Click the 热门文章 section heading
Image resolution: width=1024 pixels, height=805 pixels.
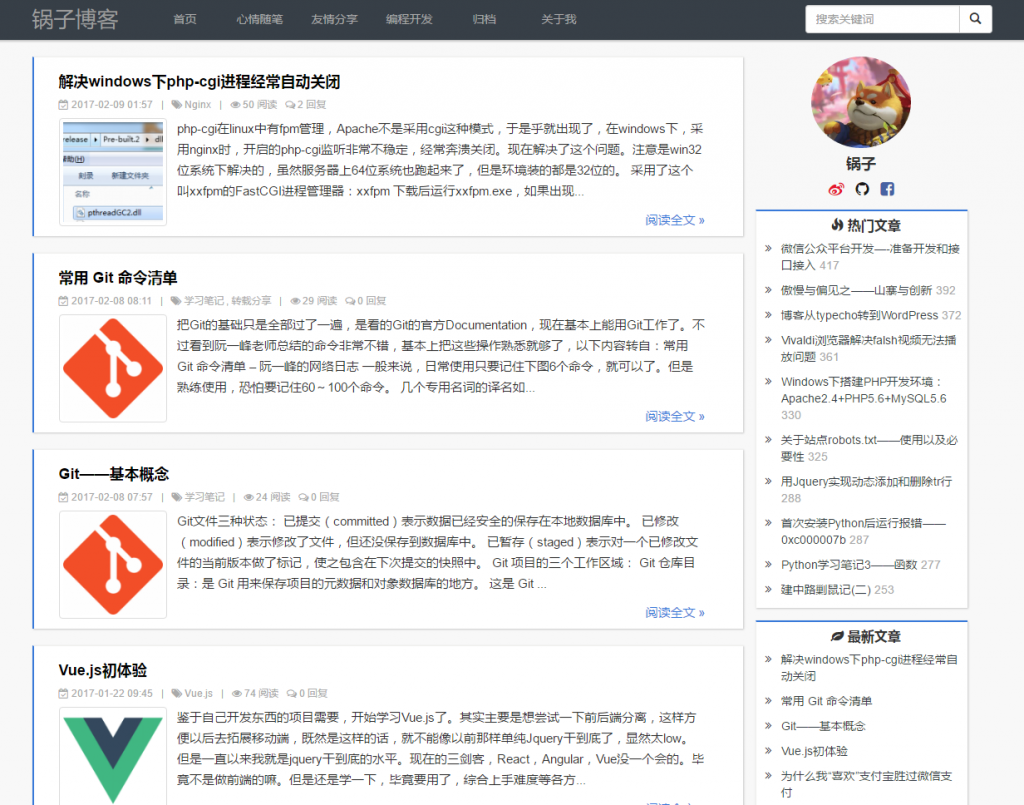coord(866,226)
